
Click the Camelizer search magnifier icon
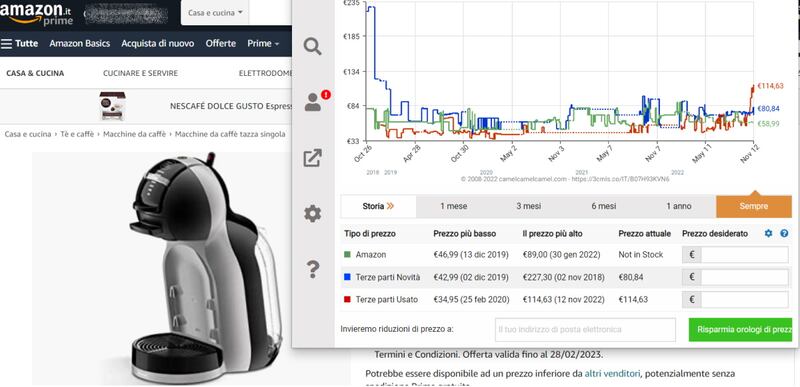pyautogui.click(x=312, y=46)
